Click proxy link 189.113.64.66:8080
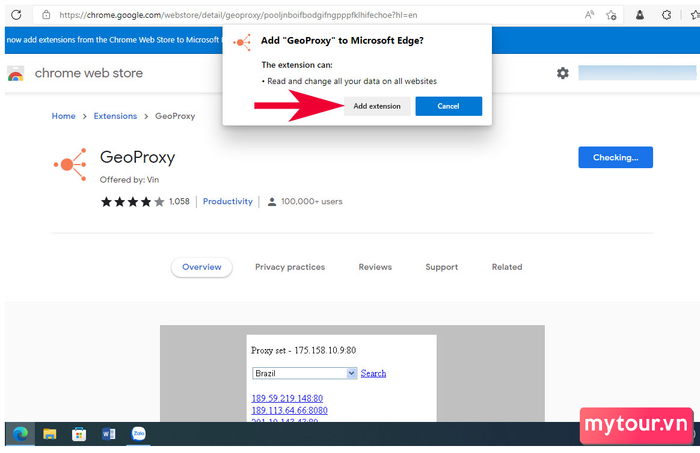Viewport: 700px width, 453px height. 289,410
